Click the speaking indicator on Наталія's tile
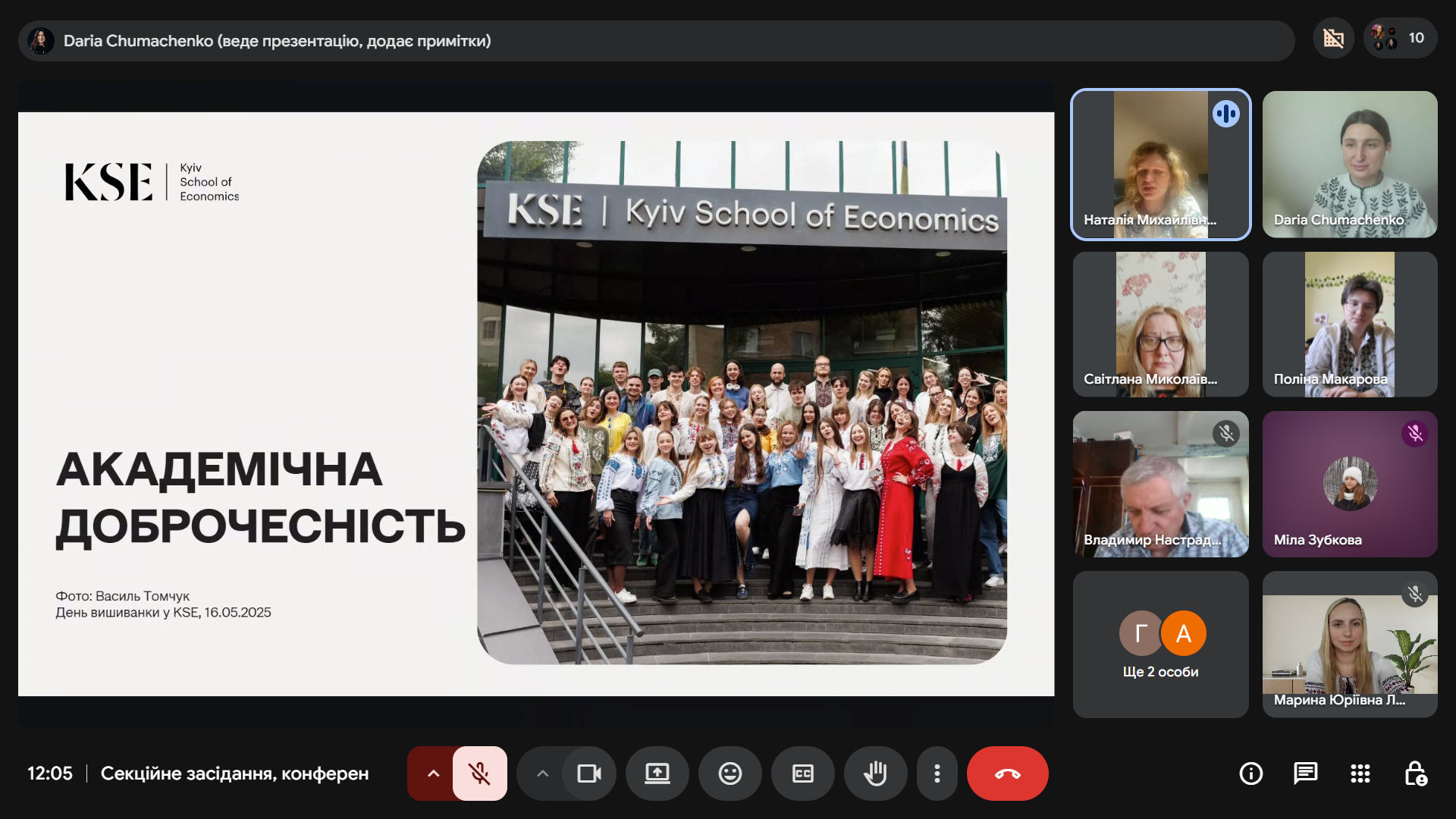 (1225, 114)
